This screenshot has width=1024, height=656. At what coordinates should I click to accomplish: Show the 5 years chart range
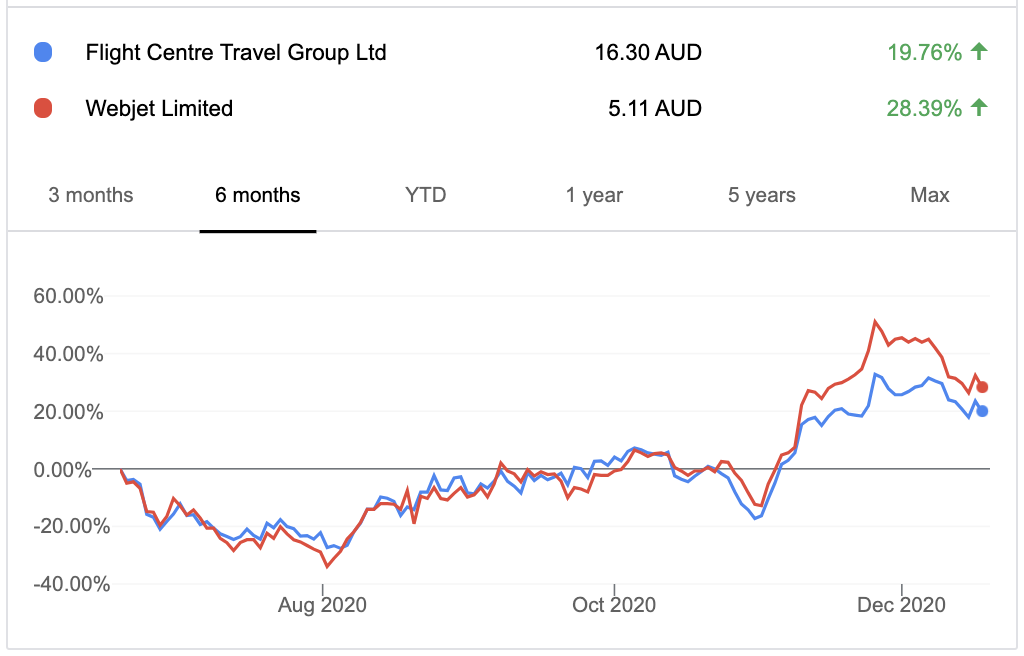pos(762,195)
